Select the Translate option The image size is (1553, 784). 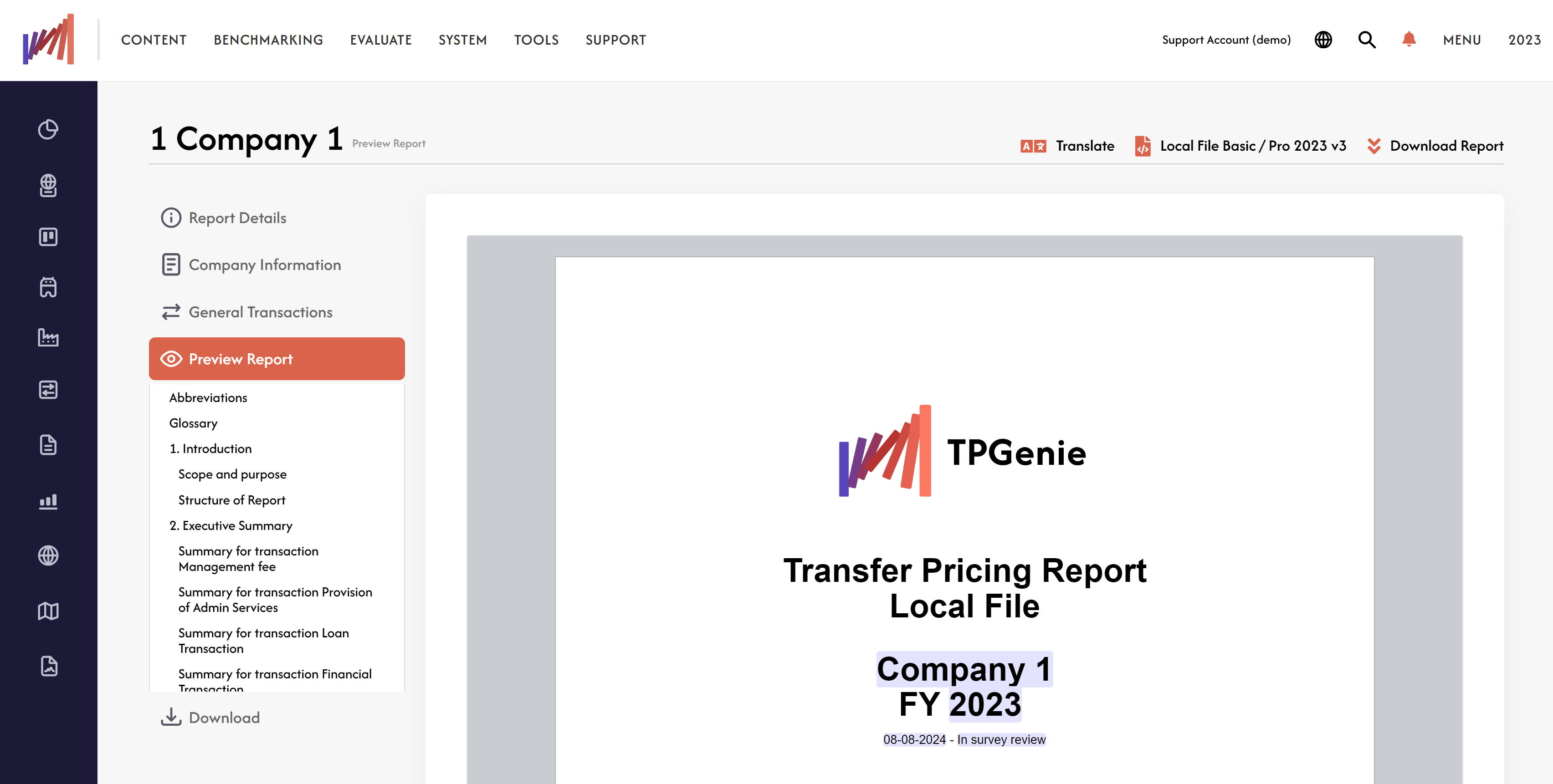(1085, 146)
